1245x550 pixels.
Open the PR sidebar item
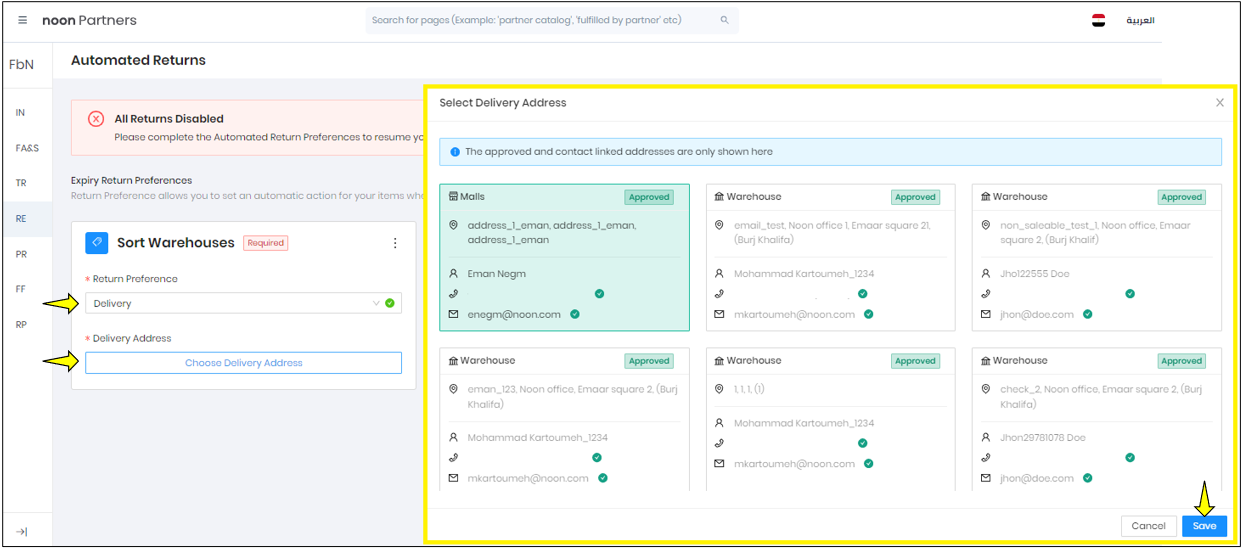(x=21, y=254)
